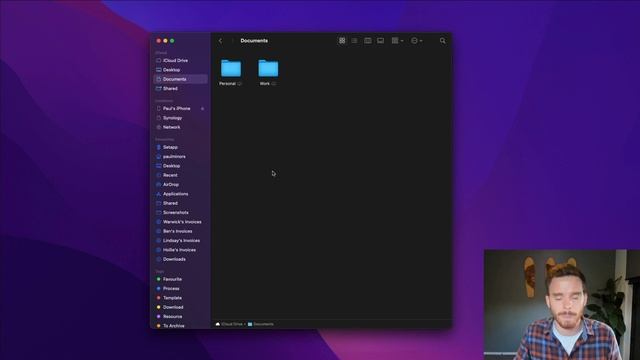Open the Screenshots sidebar folder
Screen dimensions: 640x360
point(180,213)
